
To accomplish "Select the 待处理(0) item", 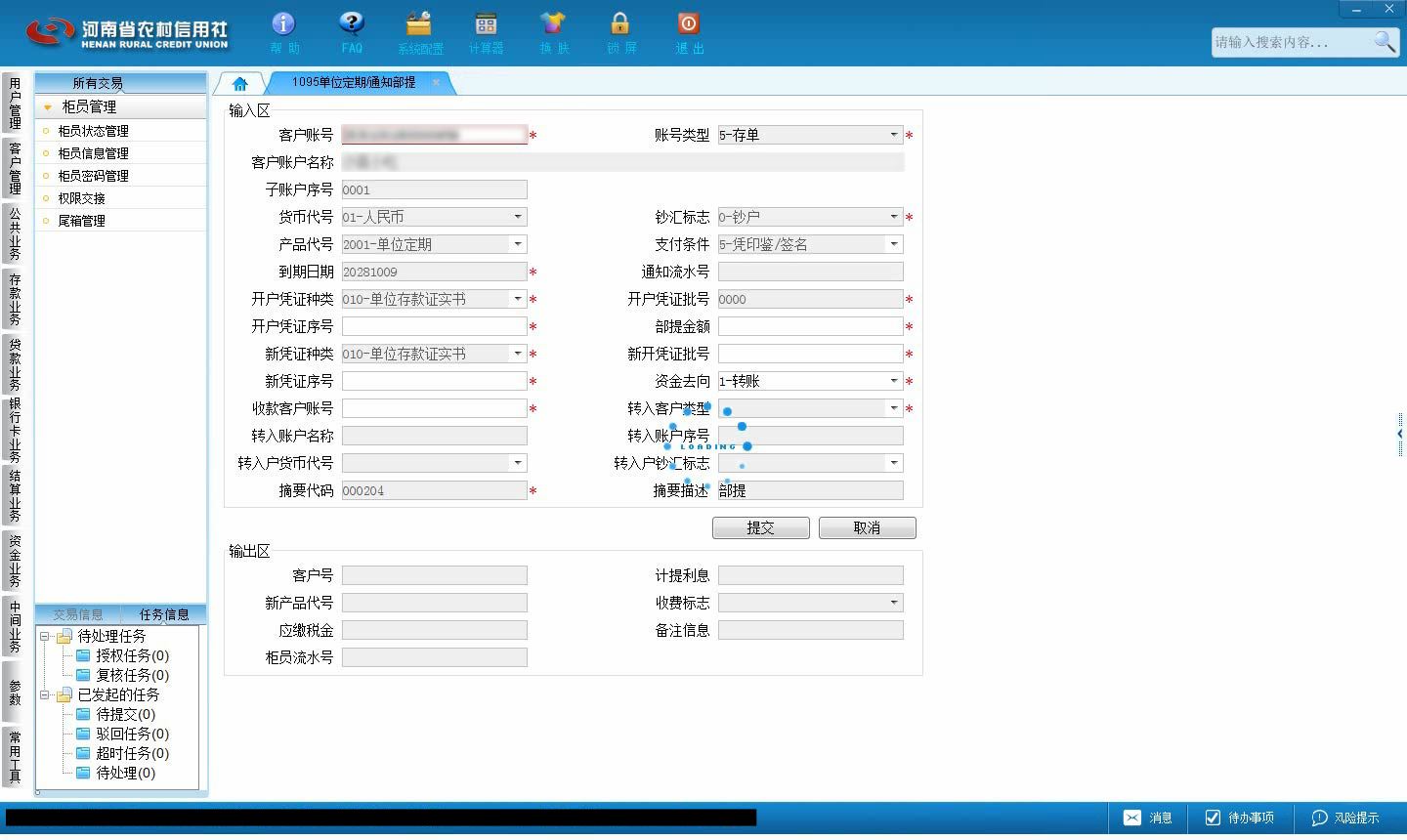I will (x=115, y=773).
